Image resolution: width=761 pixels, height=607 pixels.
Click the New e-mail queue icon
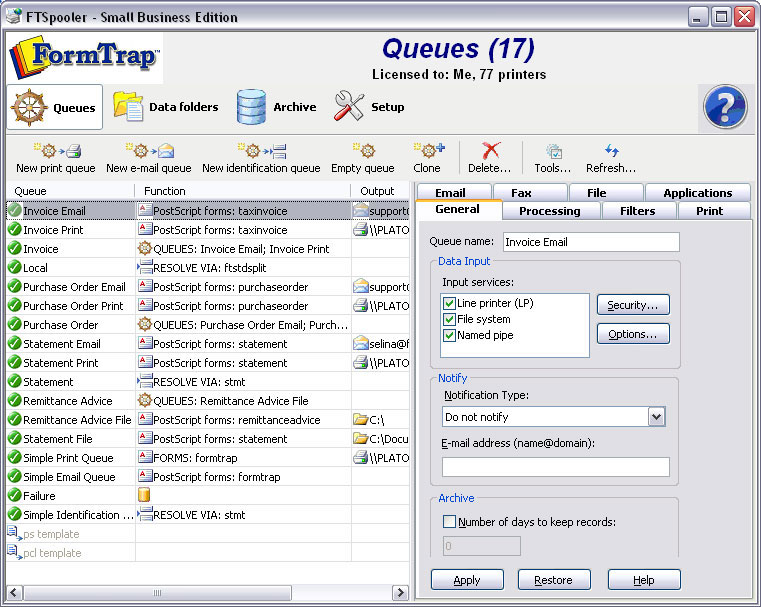click(x=147, y=152)
